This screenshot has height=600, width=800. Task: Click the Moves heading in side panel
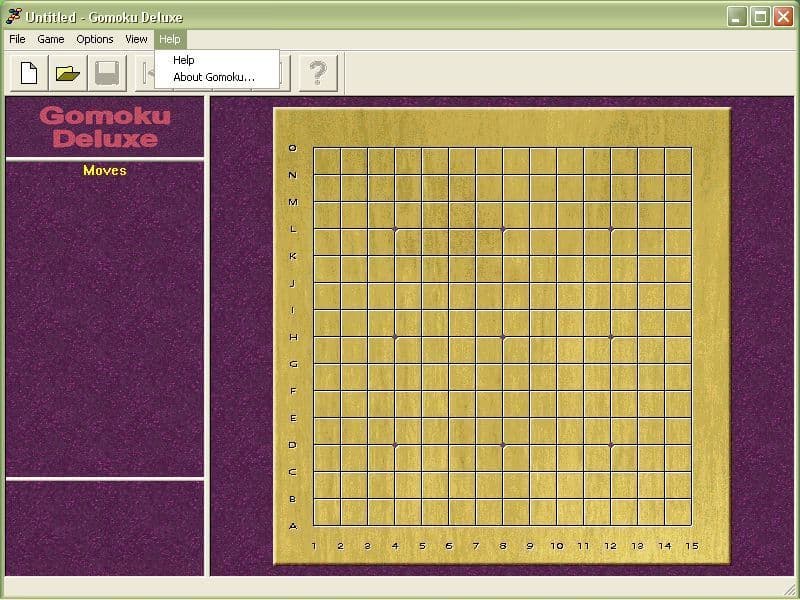point(105,170)
